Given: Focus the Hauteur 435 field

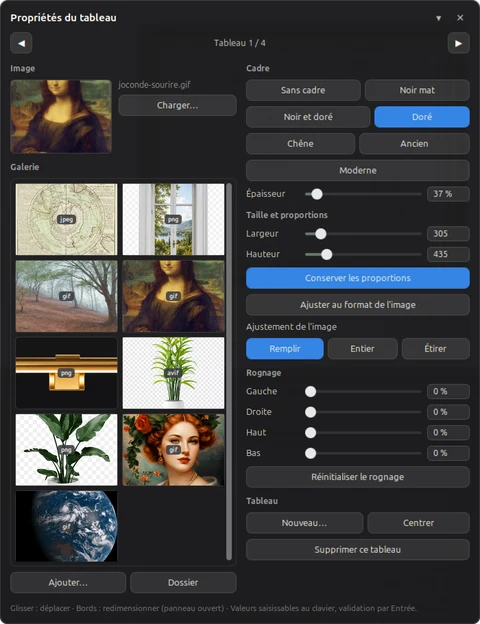Looking at the screenshot, I should (x=448, y=254).
